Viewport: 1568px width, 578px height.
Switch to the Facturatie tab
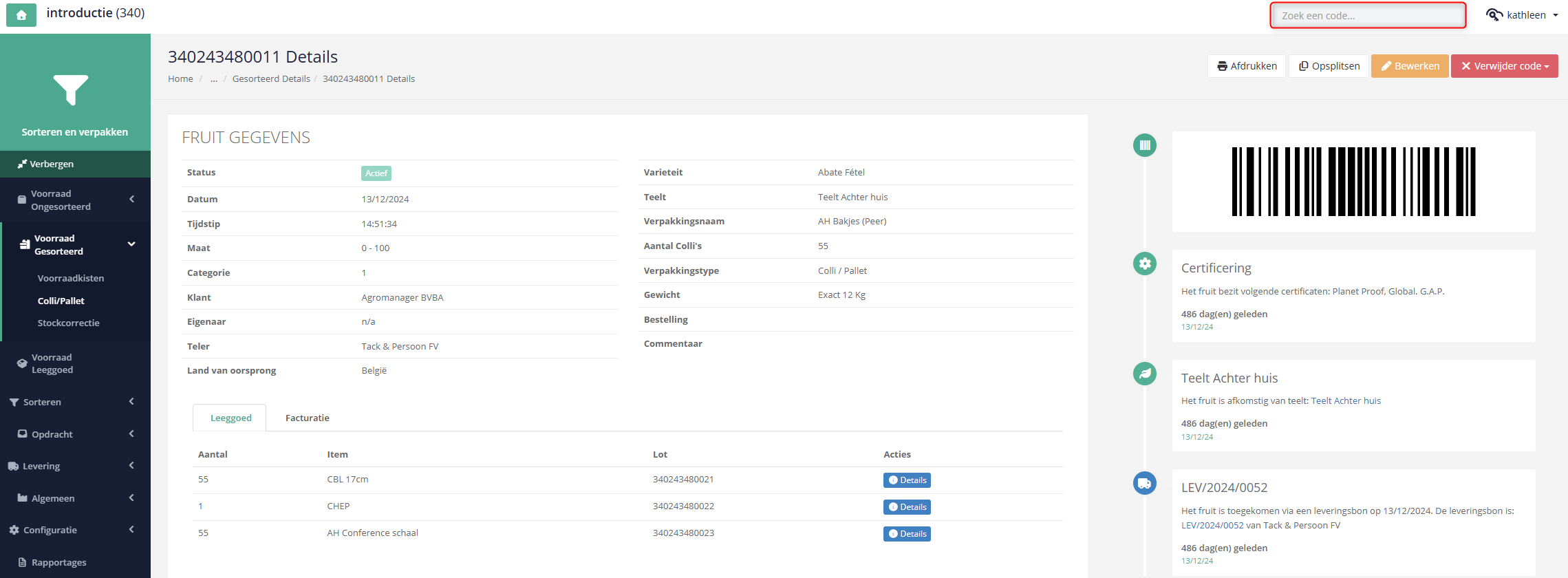[307, 418]
